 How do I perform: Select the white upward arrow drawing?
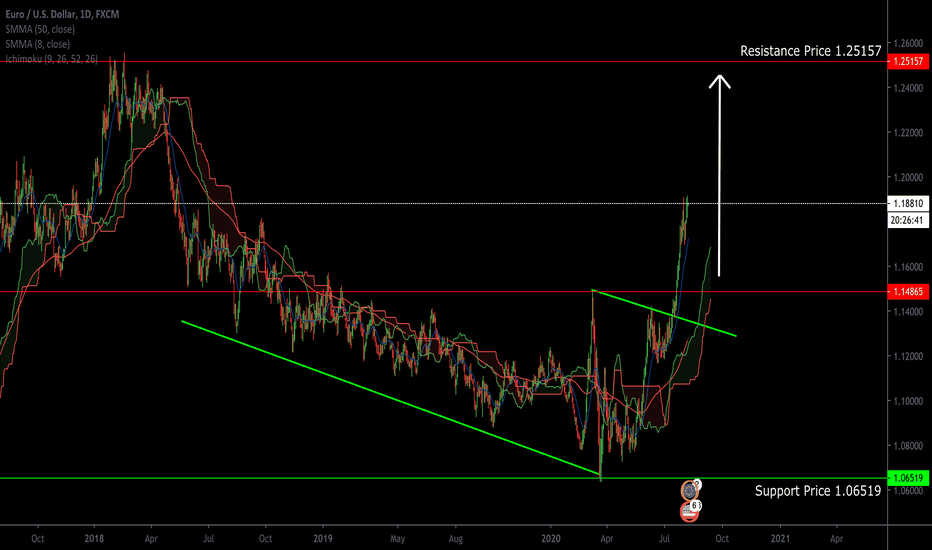coord(719,175)
